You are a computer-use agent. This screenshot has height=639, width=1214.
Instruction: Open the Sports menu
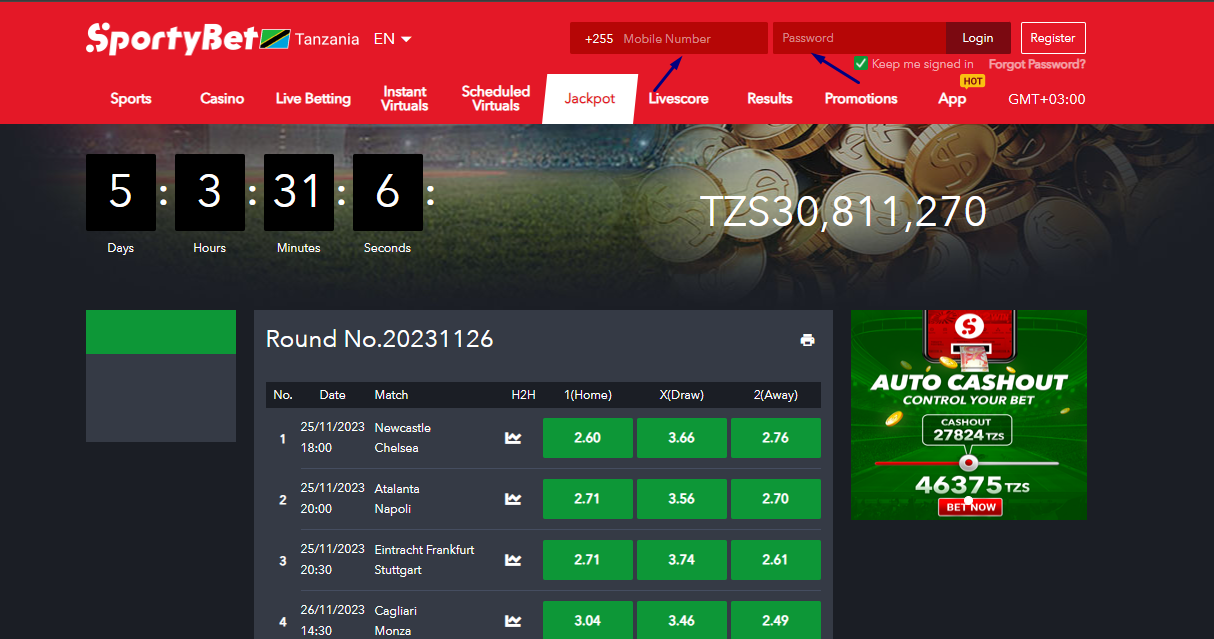coord(131,98)
